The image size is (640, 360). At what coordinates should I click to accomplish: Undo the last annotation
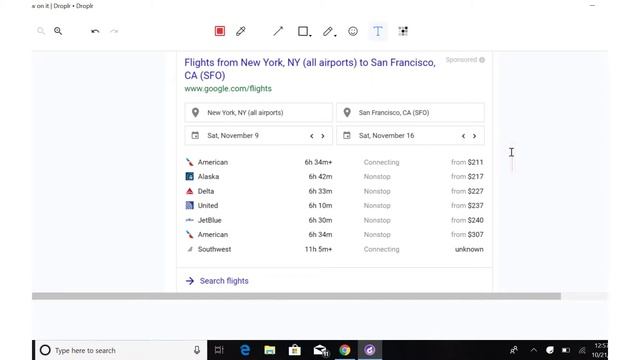[95, 31]
